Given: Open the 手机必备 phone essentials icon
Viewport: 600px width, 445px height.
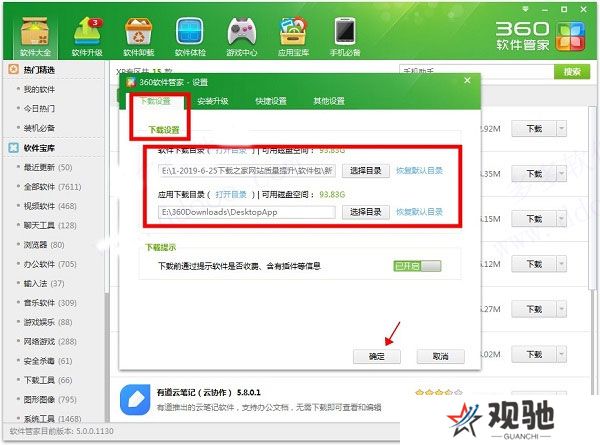Looking at the screenshot, I should point(345,37).
